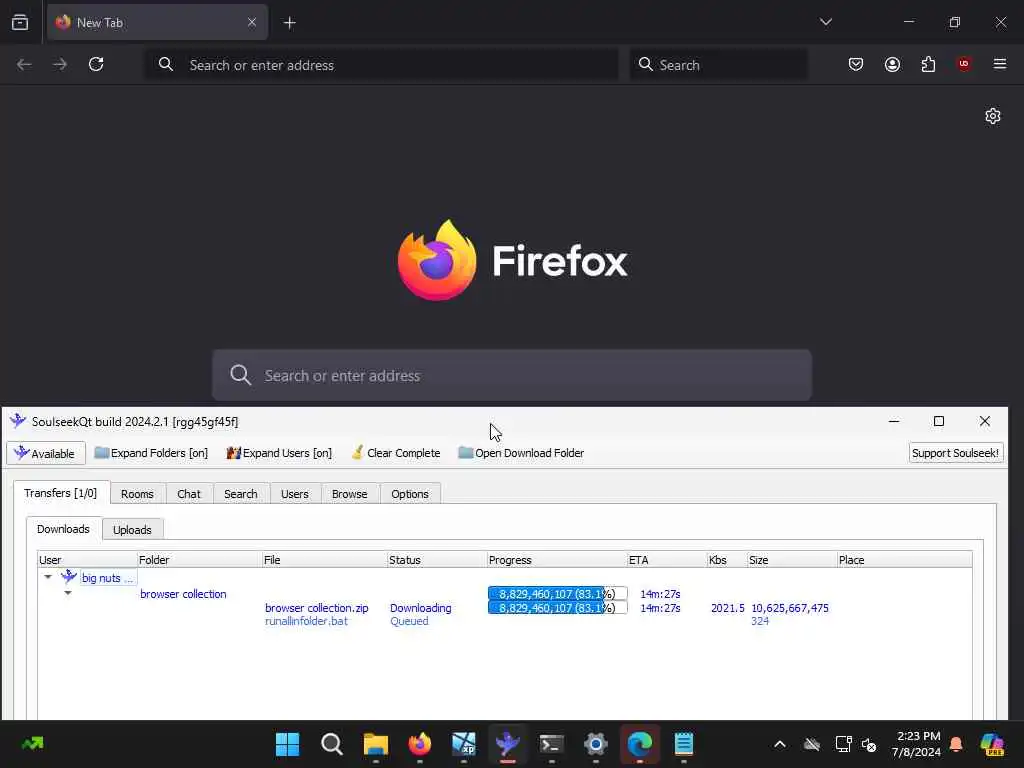Open Save to Pocket icon

click(856, 64)
